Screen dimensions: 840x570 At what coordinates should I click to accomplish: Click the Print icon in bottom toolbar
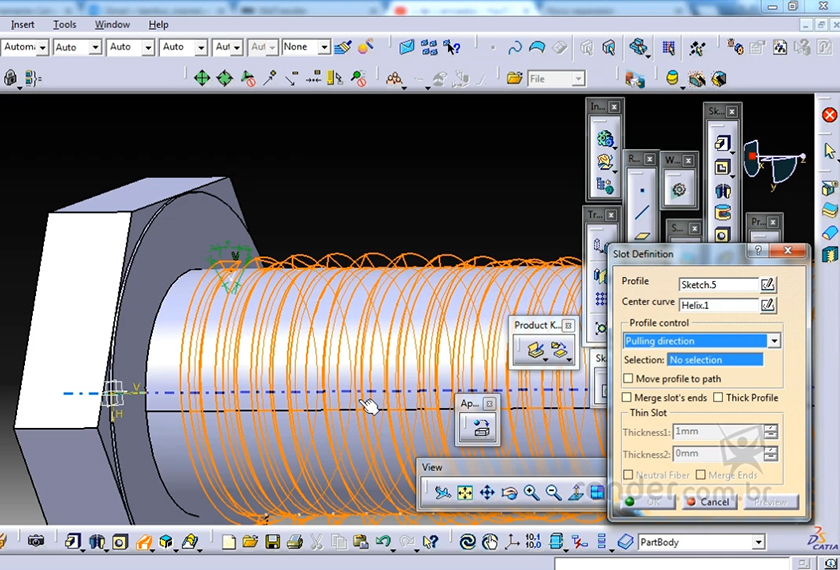[x=294, y=542]
